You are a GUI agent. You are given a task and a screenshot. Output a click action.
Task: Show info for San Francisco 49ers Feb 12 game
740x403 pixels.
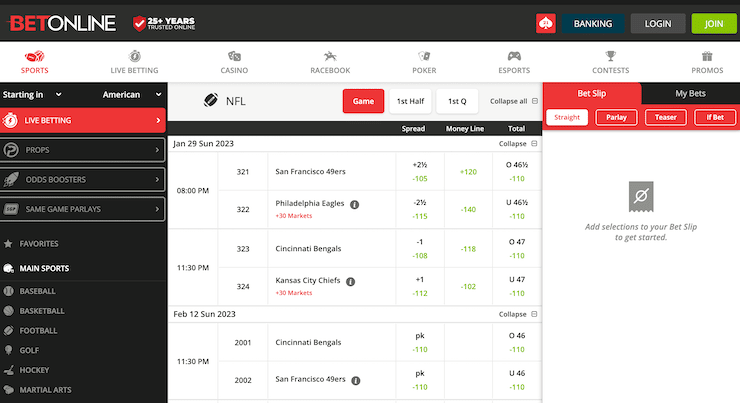click(356, 380)
